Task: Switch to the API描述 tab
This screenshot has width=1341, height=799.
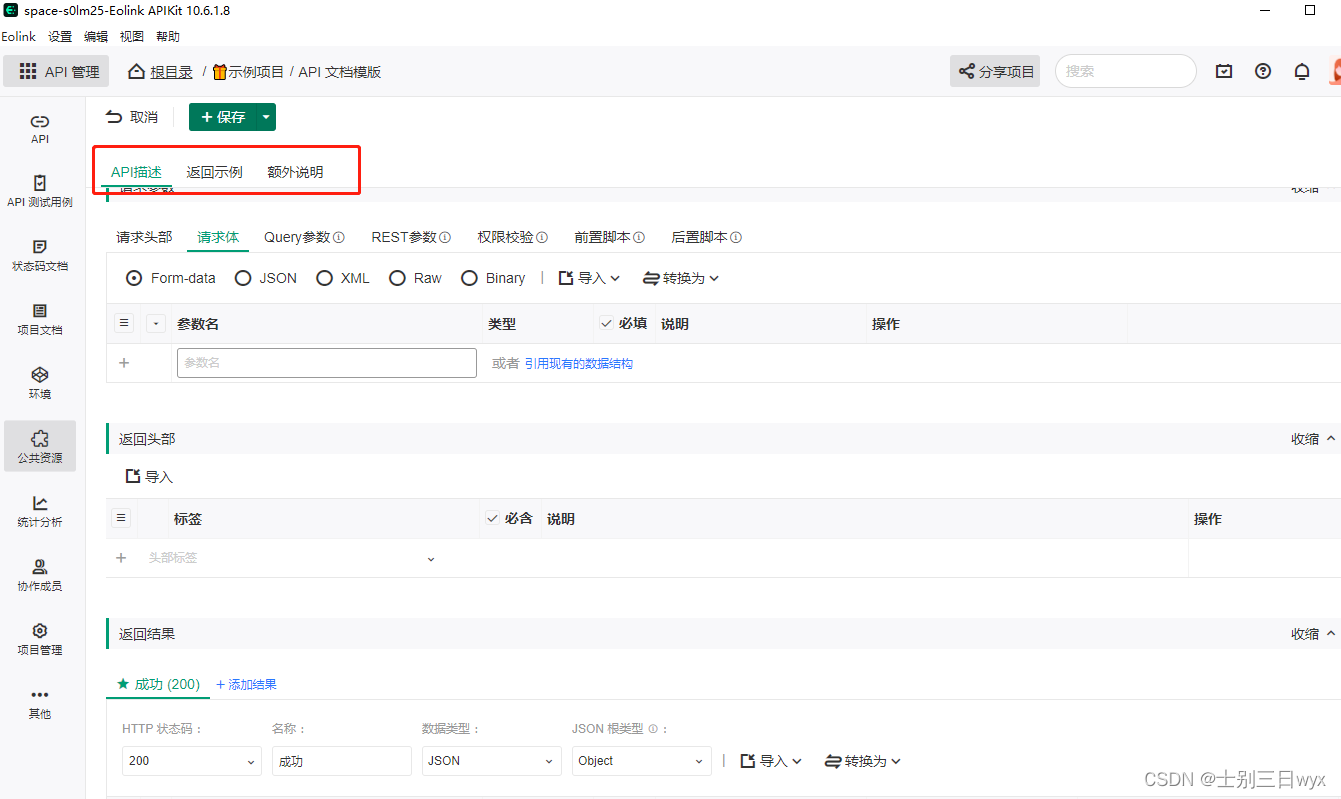Action: point(136,172)
